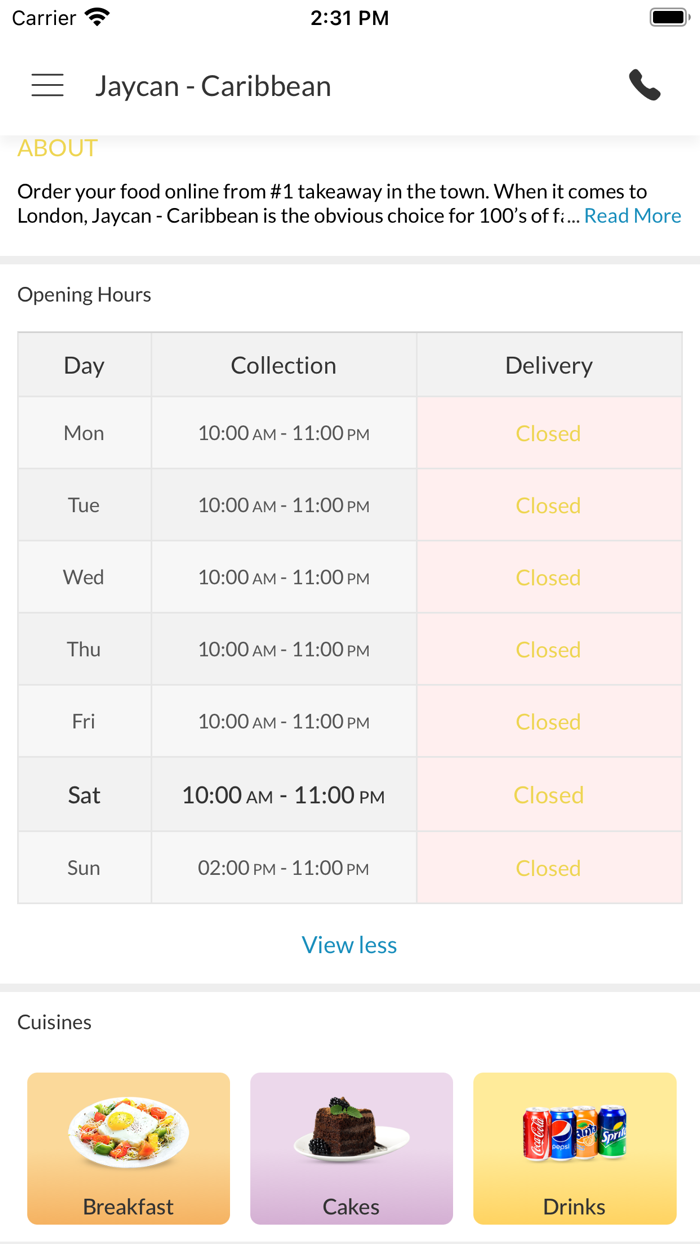Tap the Wi-Fi status icon
The image size is (700, 1244).
[98, 17]
